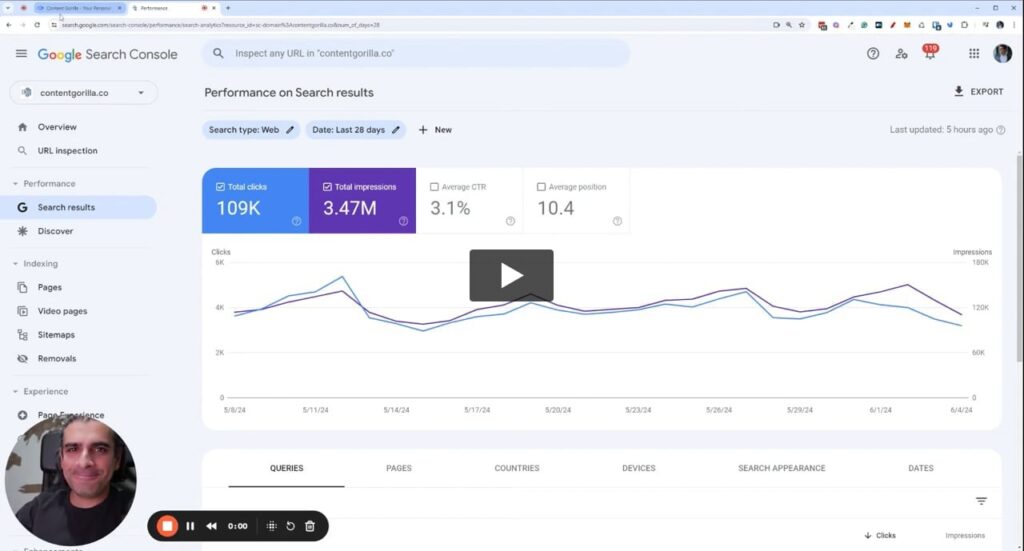The image size is (1024, 551).
Task: Stop the screen recording
Action: [x=168, y=526]
